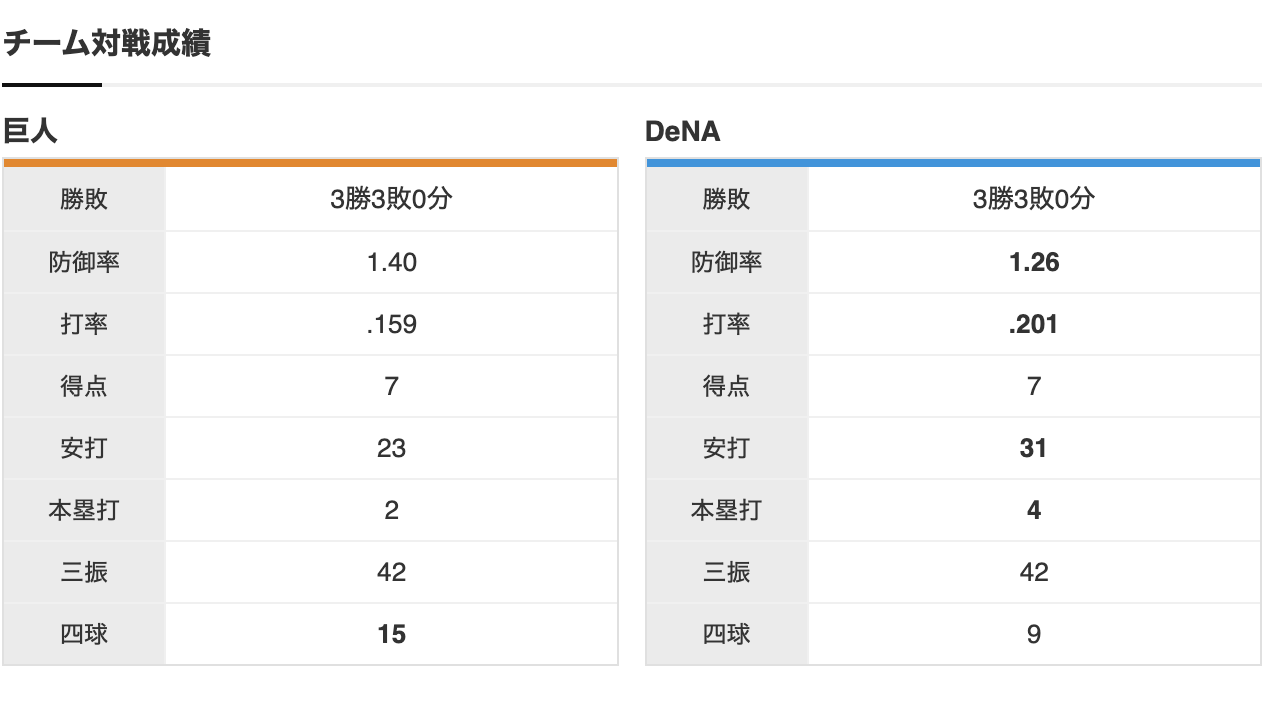The height and width of the screenshot is (704, 1262).
Task: Select 巨人's 防御率 value 1.40
Action: coord(391,262)
